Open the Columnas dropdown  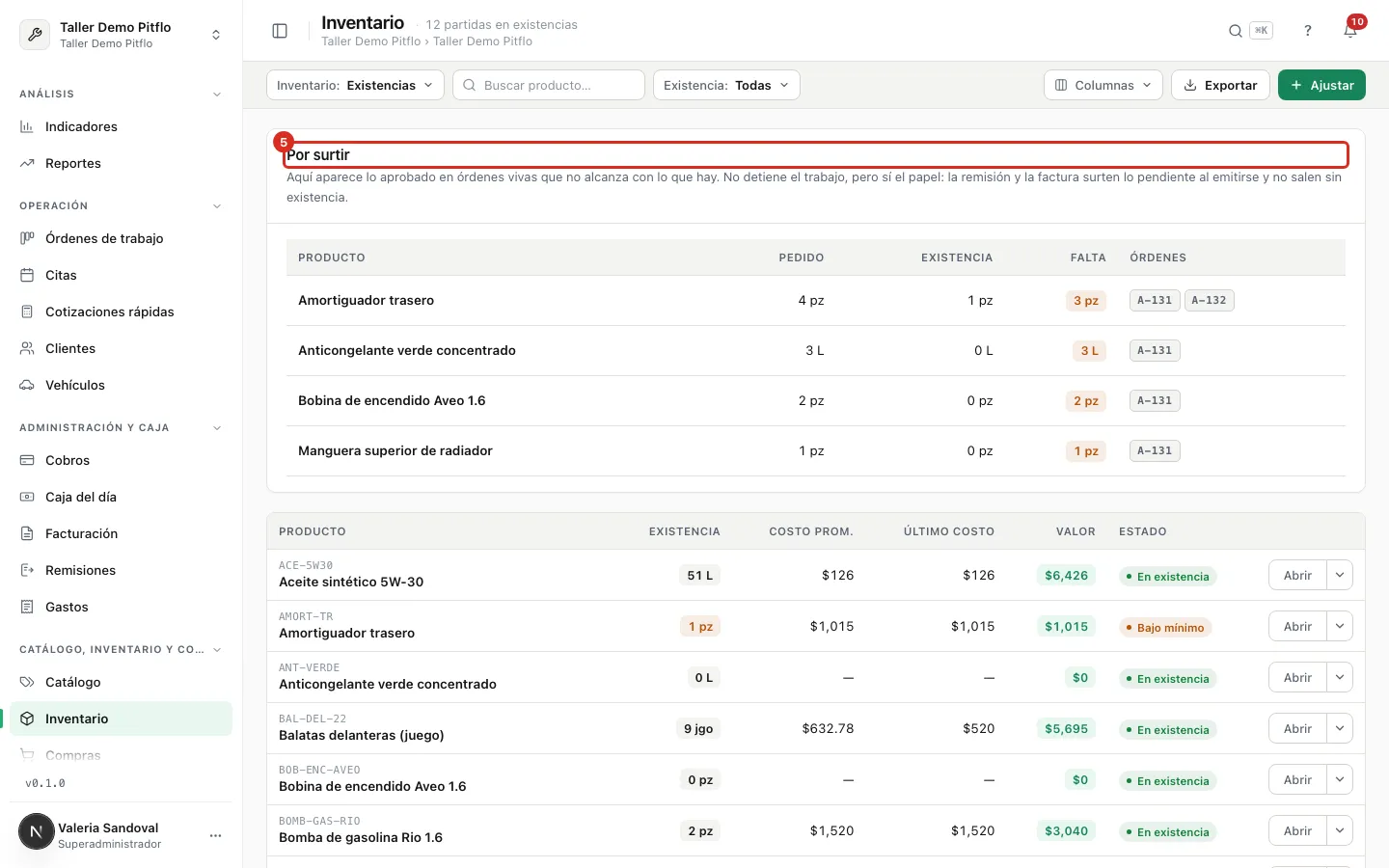pos(1103,85)
